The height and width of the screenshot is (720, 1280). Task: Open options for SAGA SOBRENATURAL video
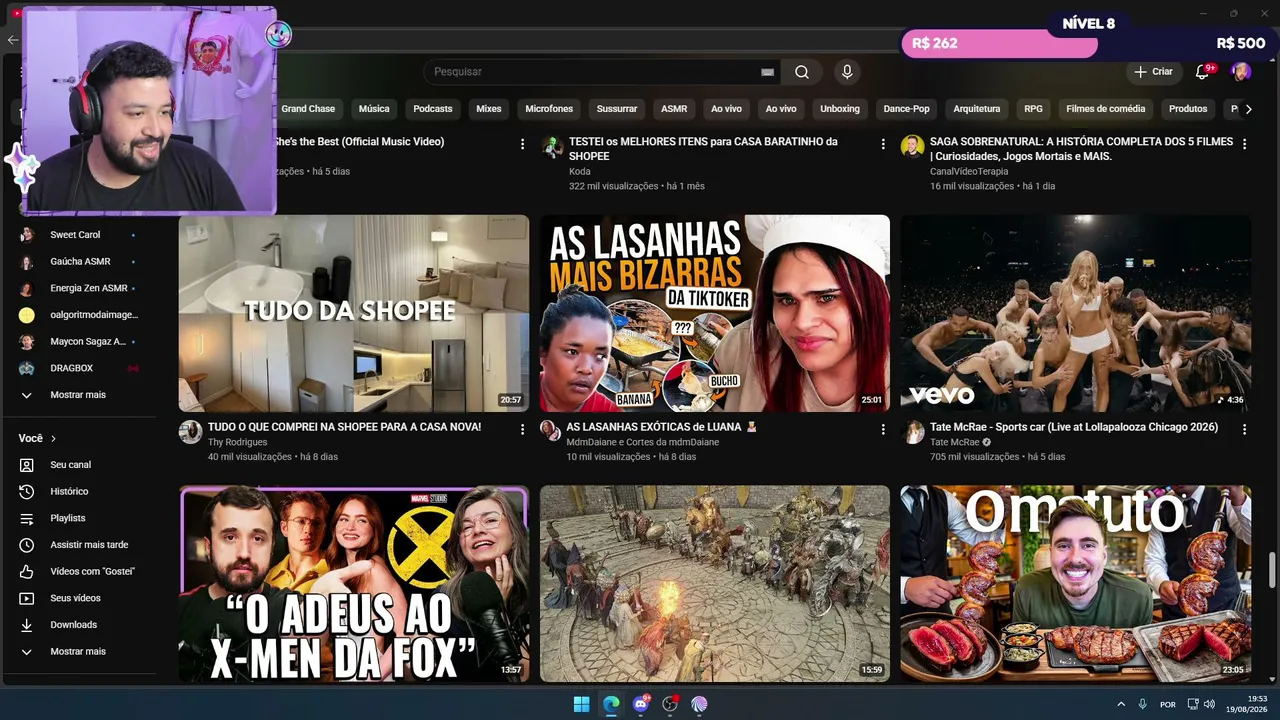[1244, 144]
